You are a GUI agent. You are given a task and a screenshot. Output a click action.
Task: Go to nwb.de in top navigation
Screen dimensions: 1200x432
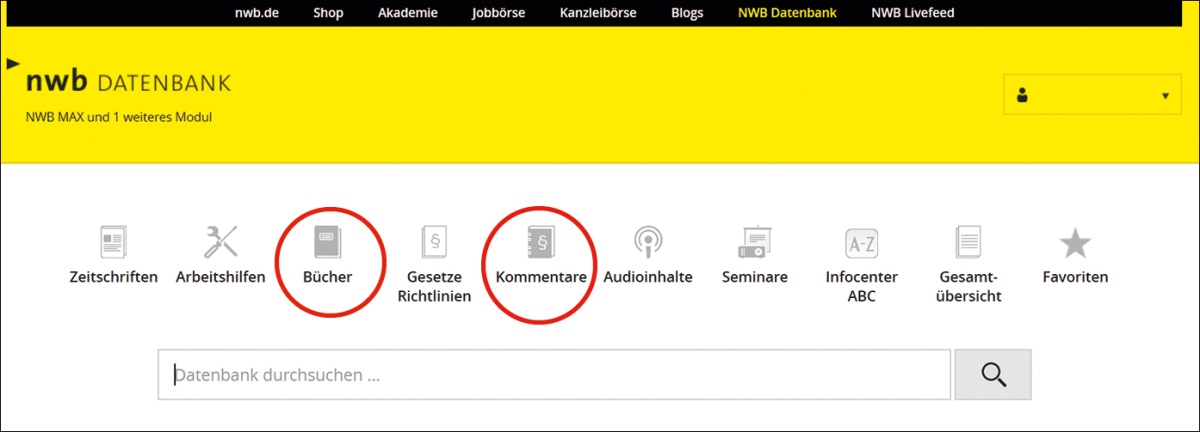[257, 13]
